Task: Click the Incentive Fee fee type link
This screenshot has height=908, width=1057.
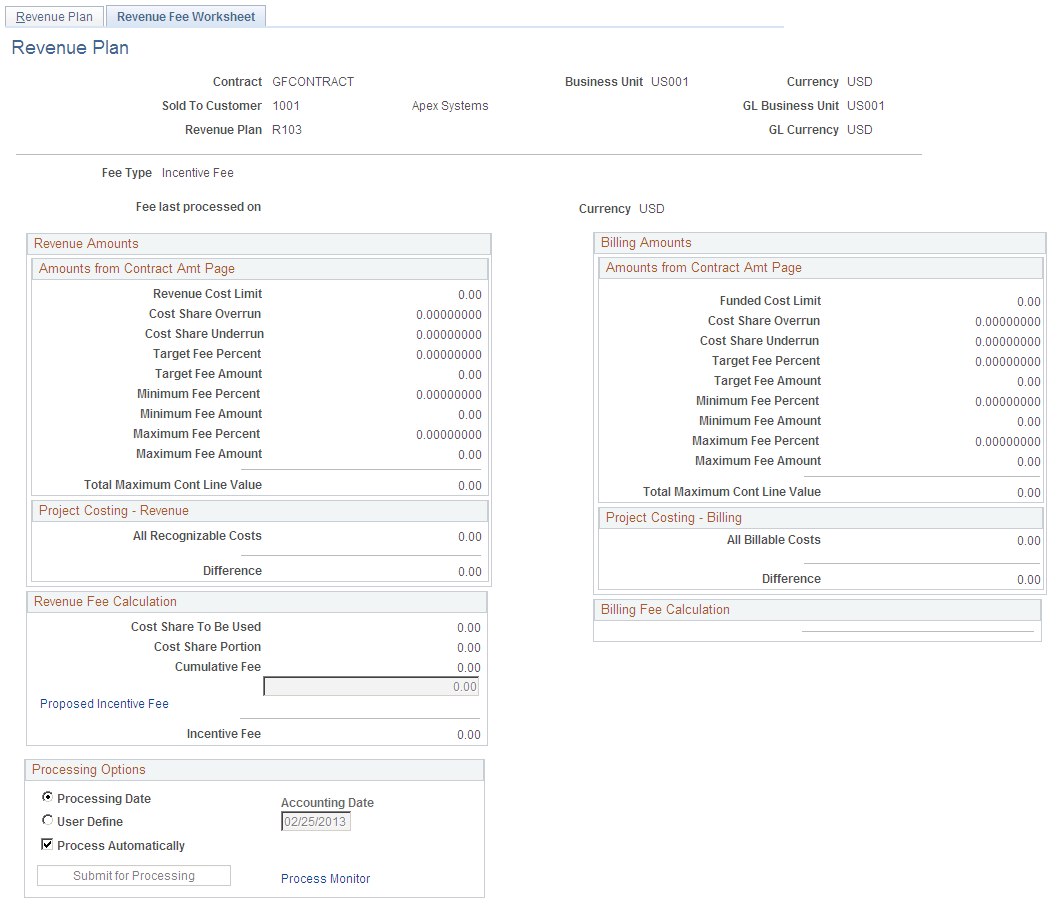Action: coord(197,172)
